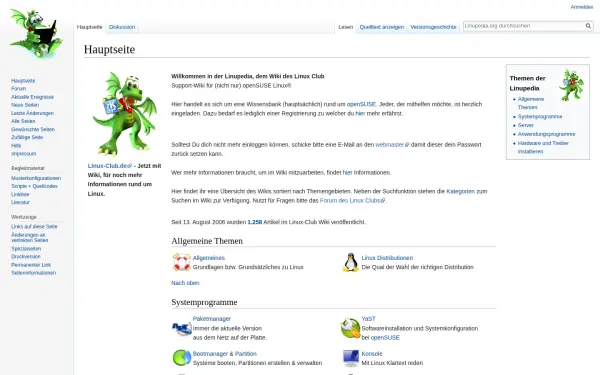Jump to Systemprogramme in Themen box

pos(540,116)
